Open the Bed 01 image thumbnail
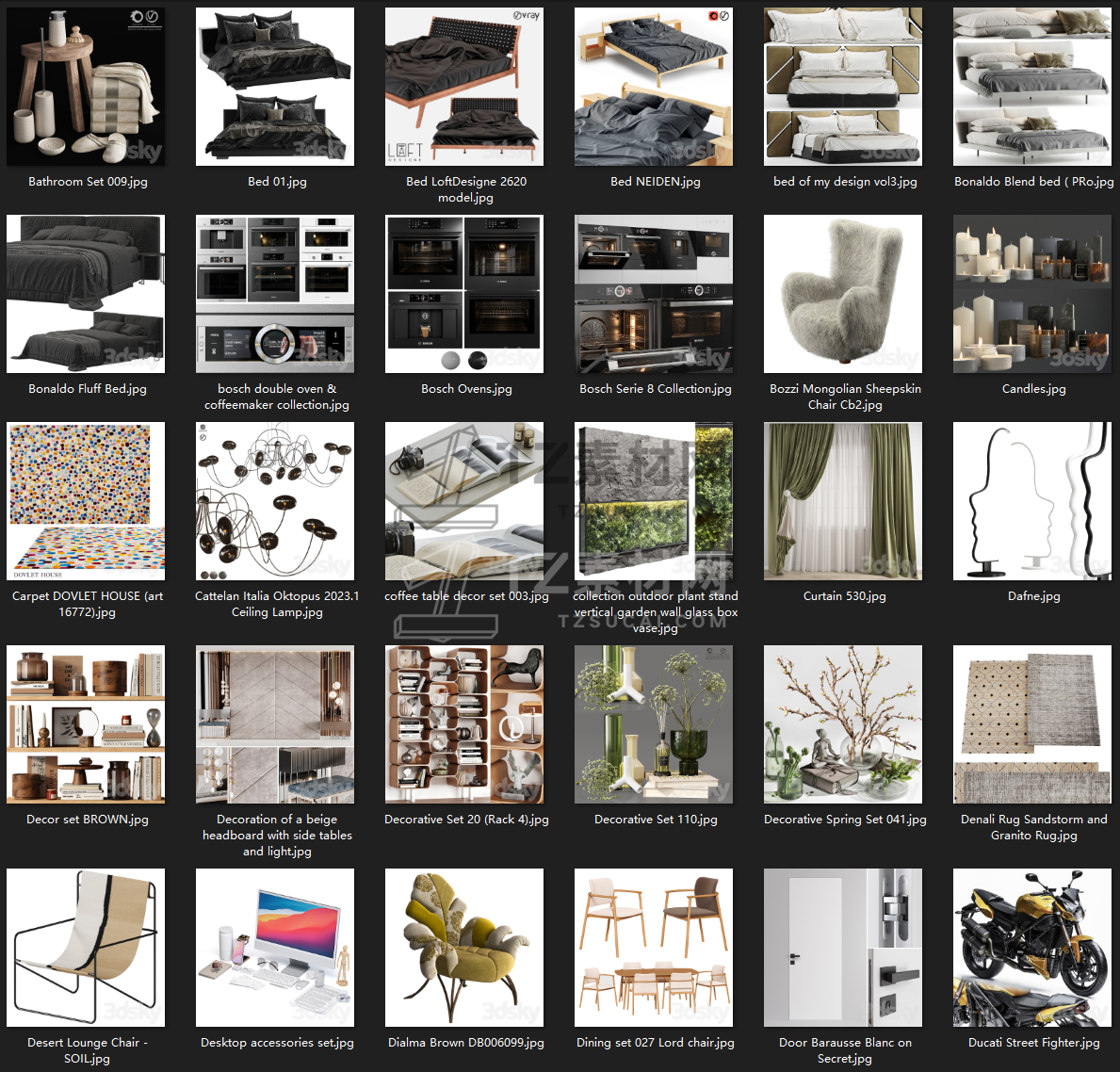 pos(275,87)
